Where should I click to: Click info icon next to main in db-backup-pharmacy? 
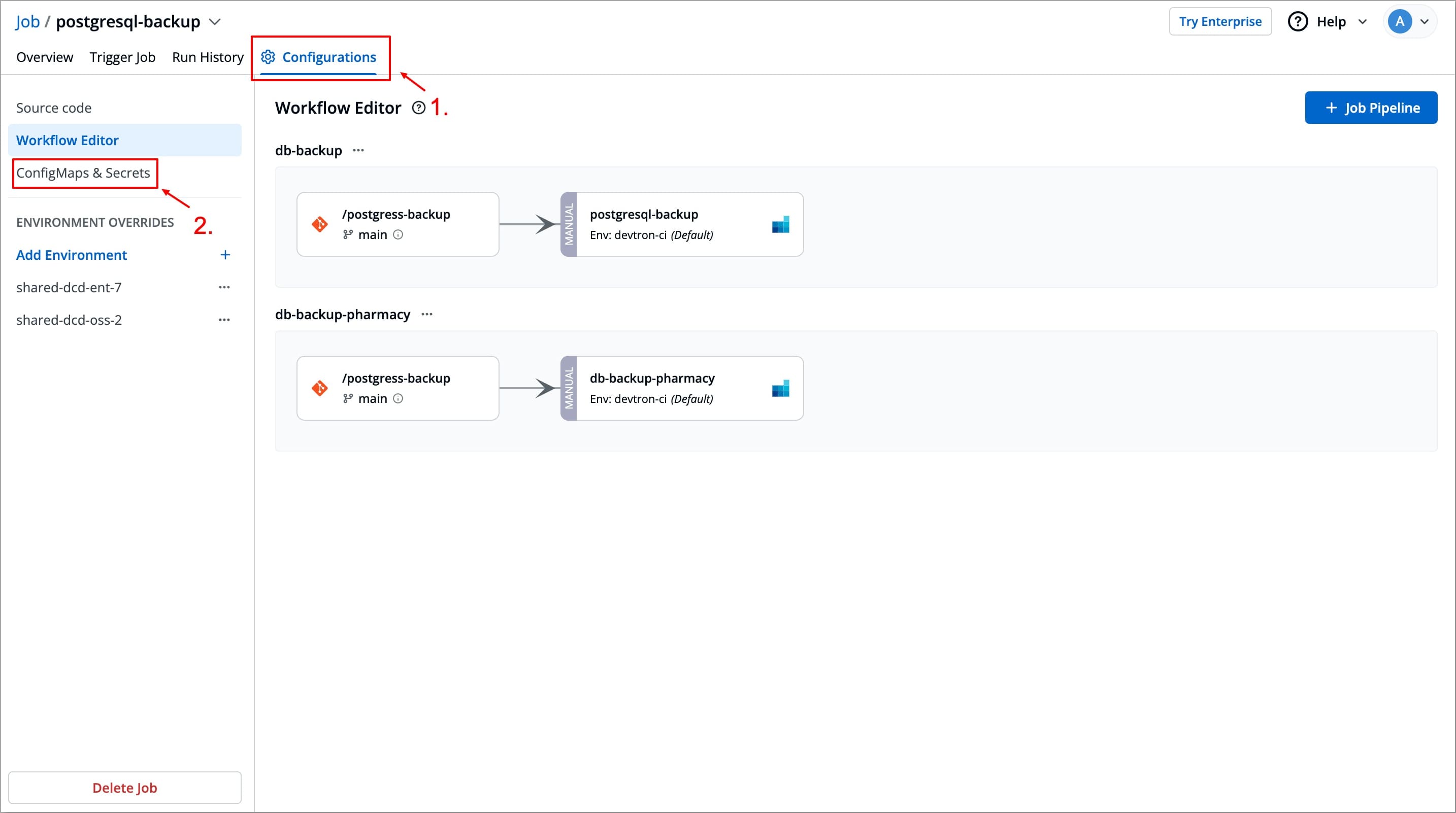pos(398,398)
